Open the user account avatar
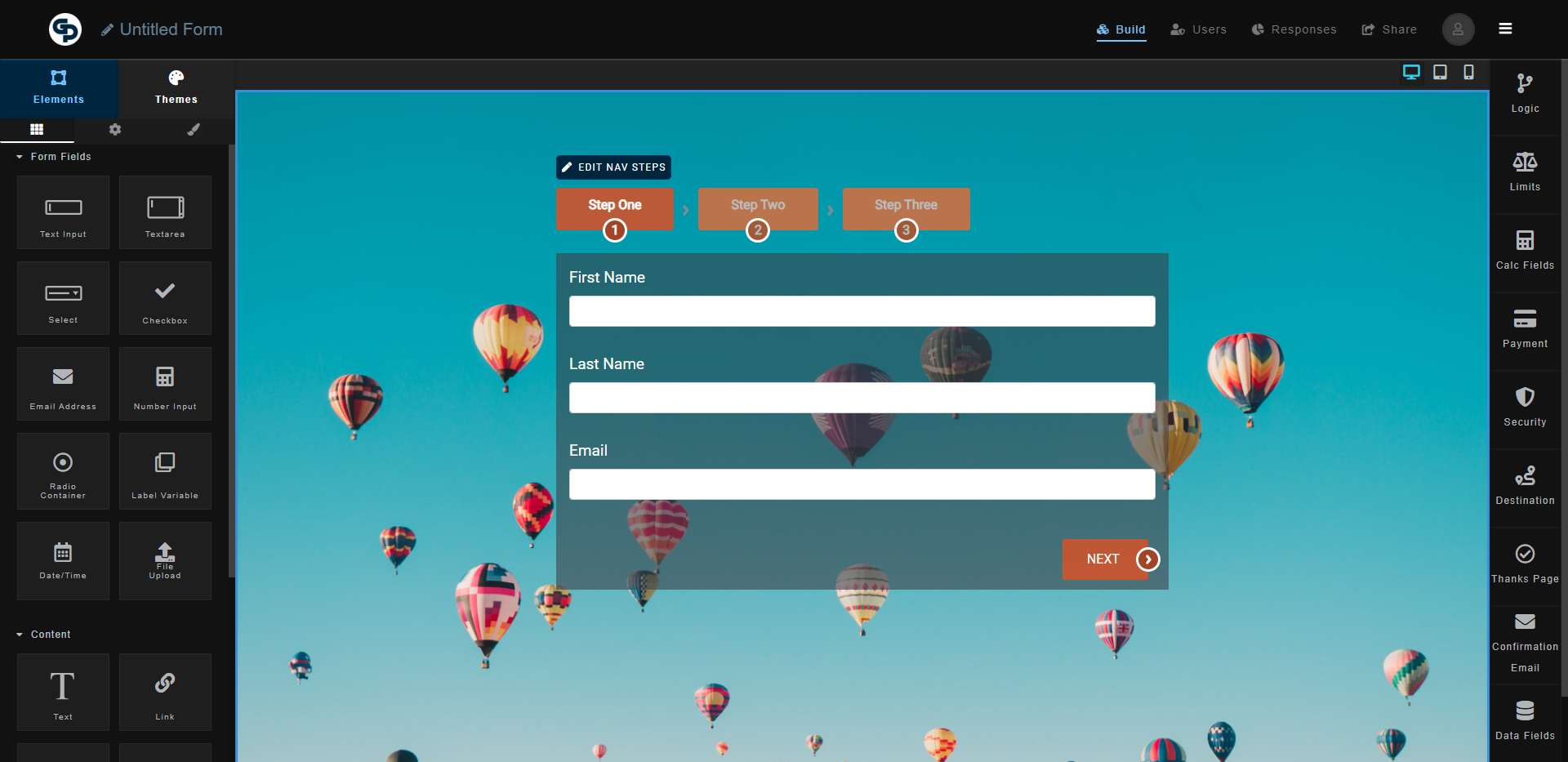This screenshot has width=1568, height=762. (x=1458, y=29)
